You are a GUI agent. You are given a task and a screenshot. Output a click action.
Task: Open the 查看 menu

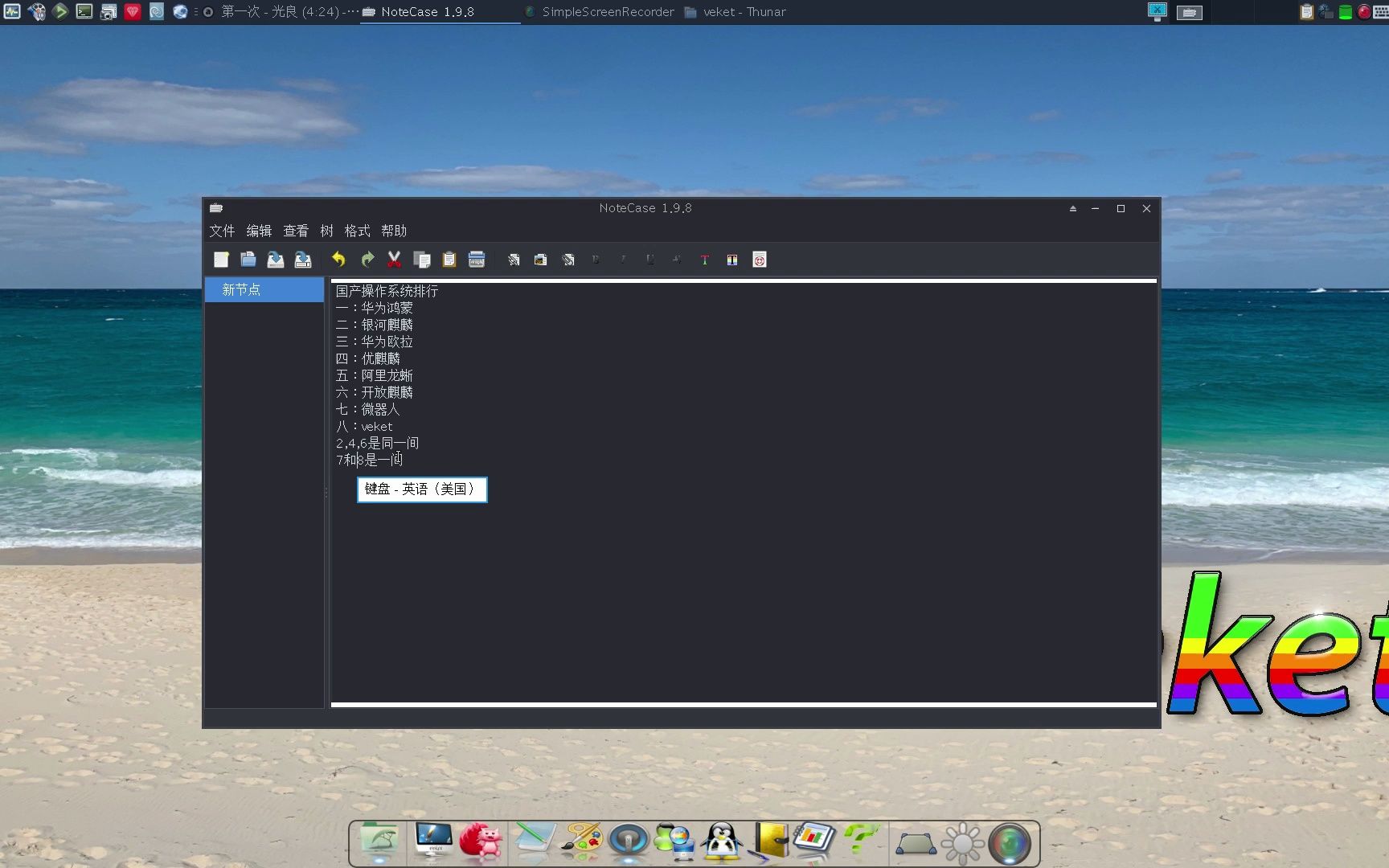(296, 231)
